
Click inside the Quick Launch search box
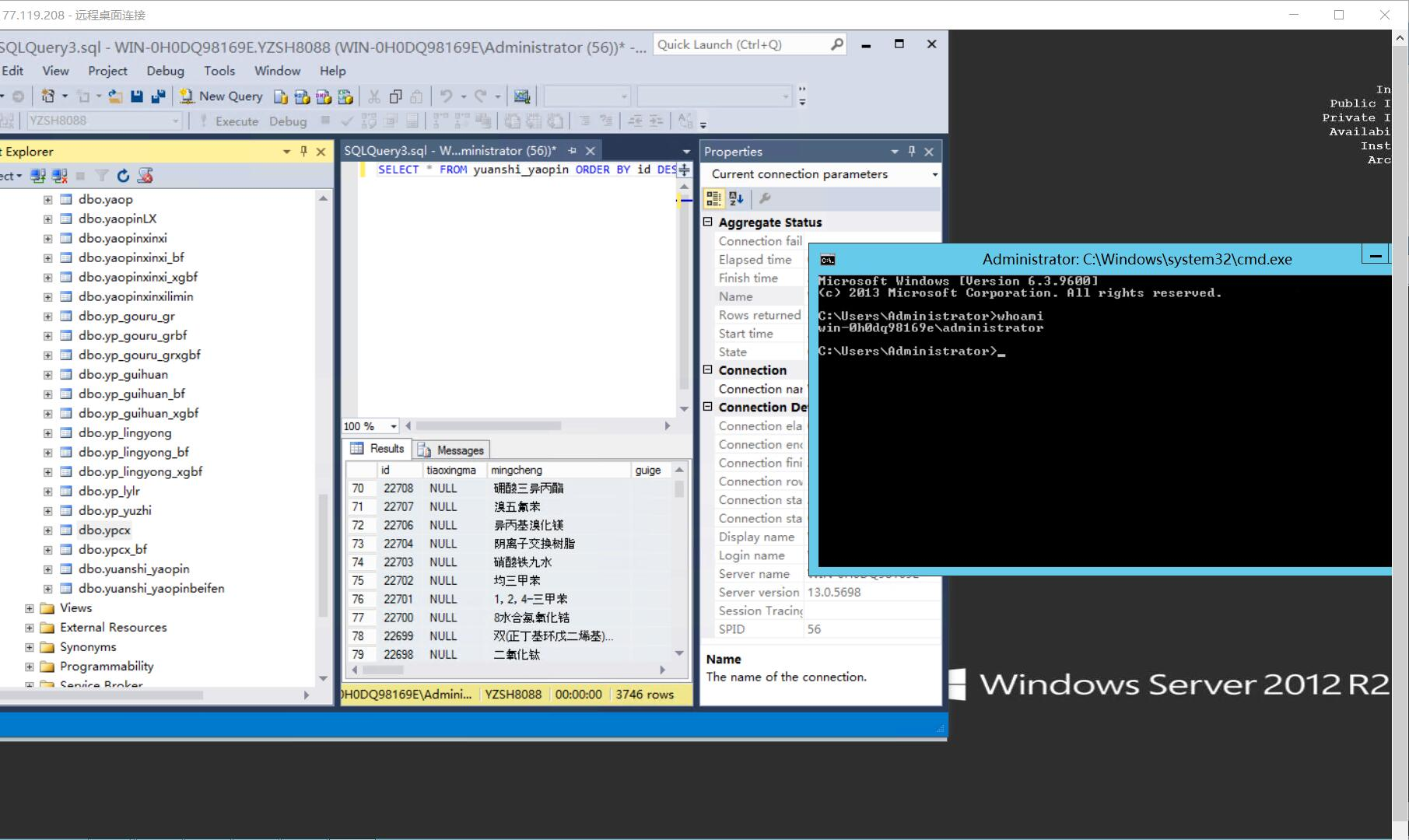tap(741, 44)
